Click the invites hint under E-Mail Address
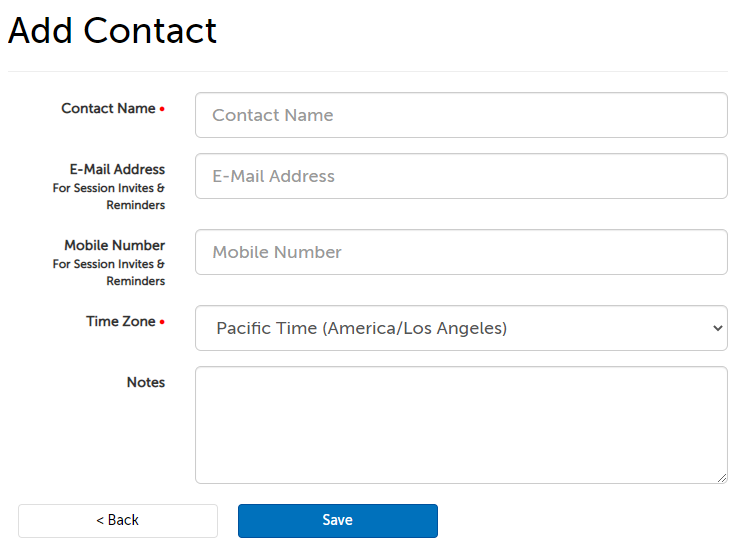The width and height of the screenshot is (747, 549). pyautogui.click(x=109, y=196)
